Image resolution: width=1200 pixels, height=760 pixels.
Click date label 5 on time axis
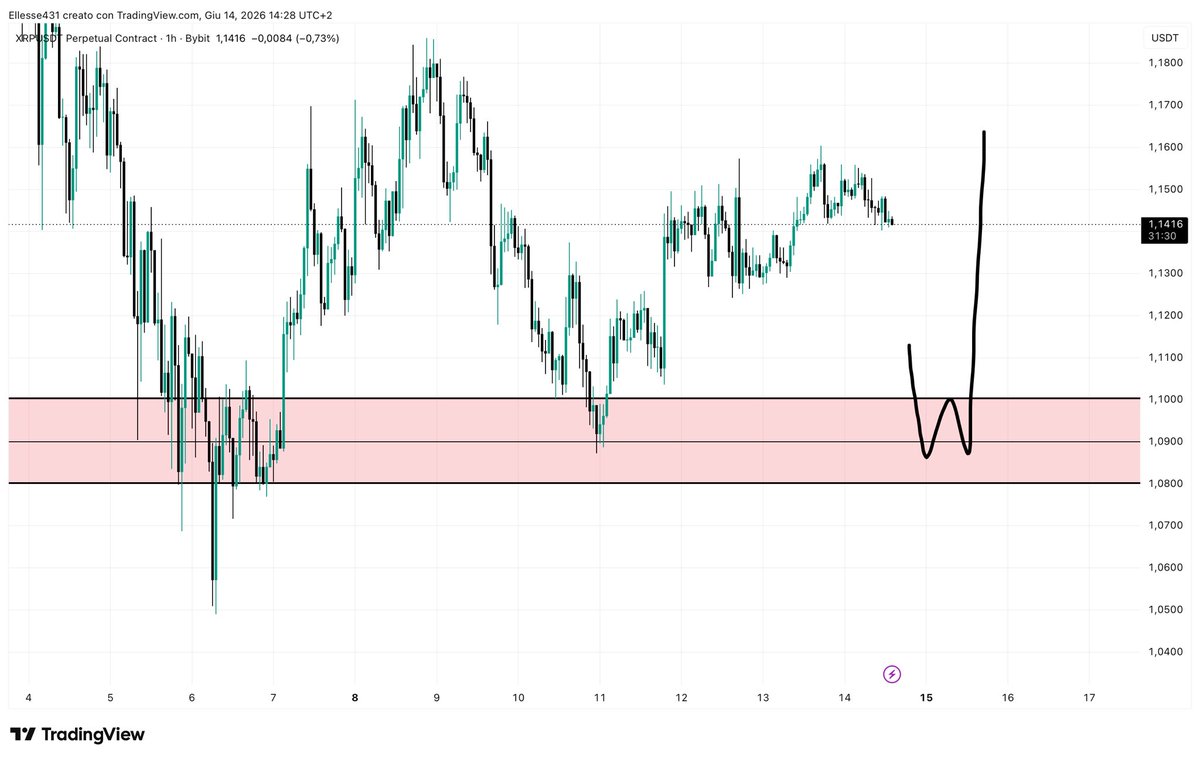[110, 698]
